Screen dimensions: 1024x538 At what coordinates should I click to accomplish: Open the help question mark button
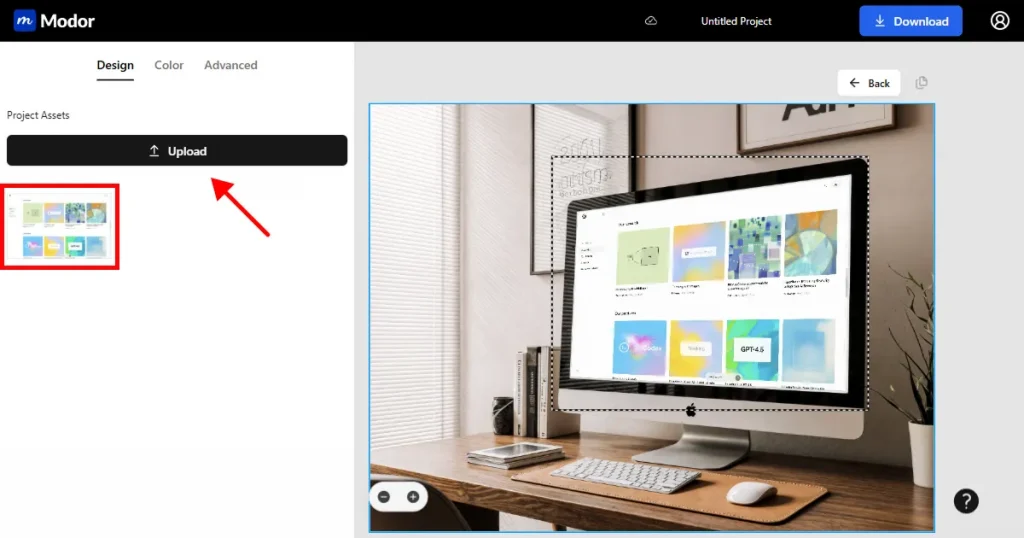pyautogui.click(x=966, y=501)
